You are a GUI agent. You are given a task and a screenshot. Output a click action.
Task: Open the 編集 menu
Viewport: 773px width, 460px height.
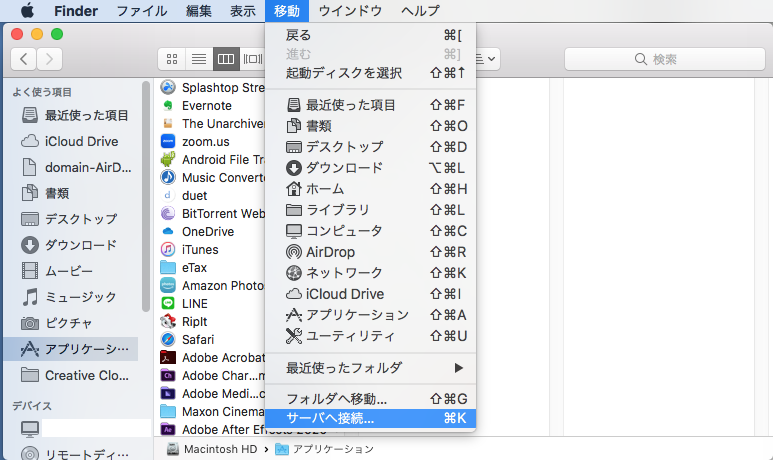[199, 11]
